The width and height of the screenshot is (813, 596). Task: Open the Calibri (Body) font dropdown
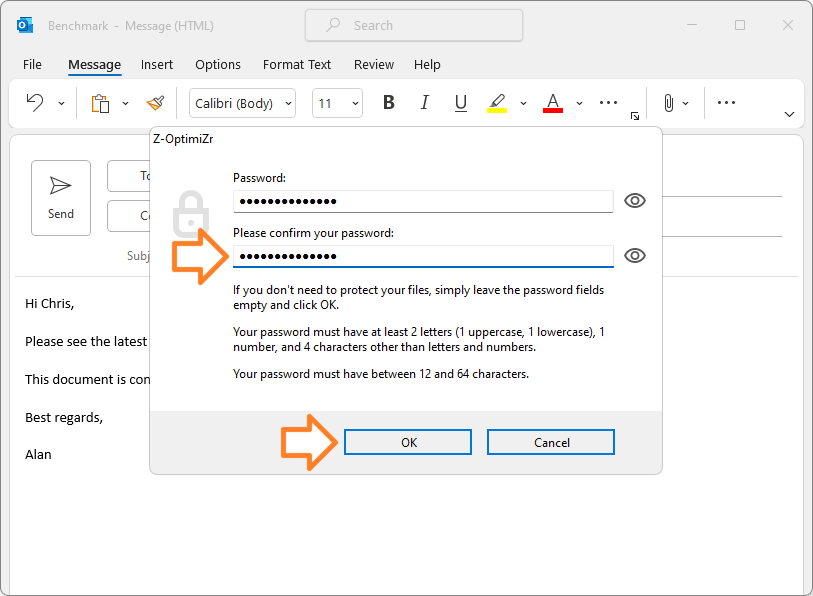coord(286,102)
